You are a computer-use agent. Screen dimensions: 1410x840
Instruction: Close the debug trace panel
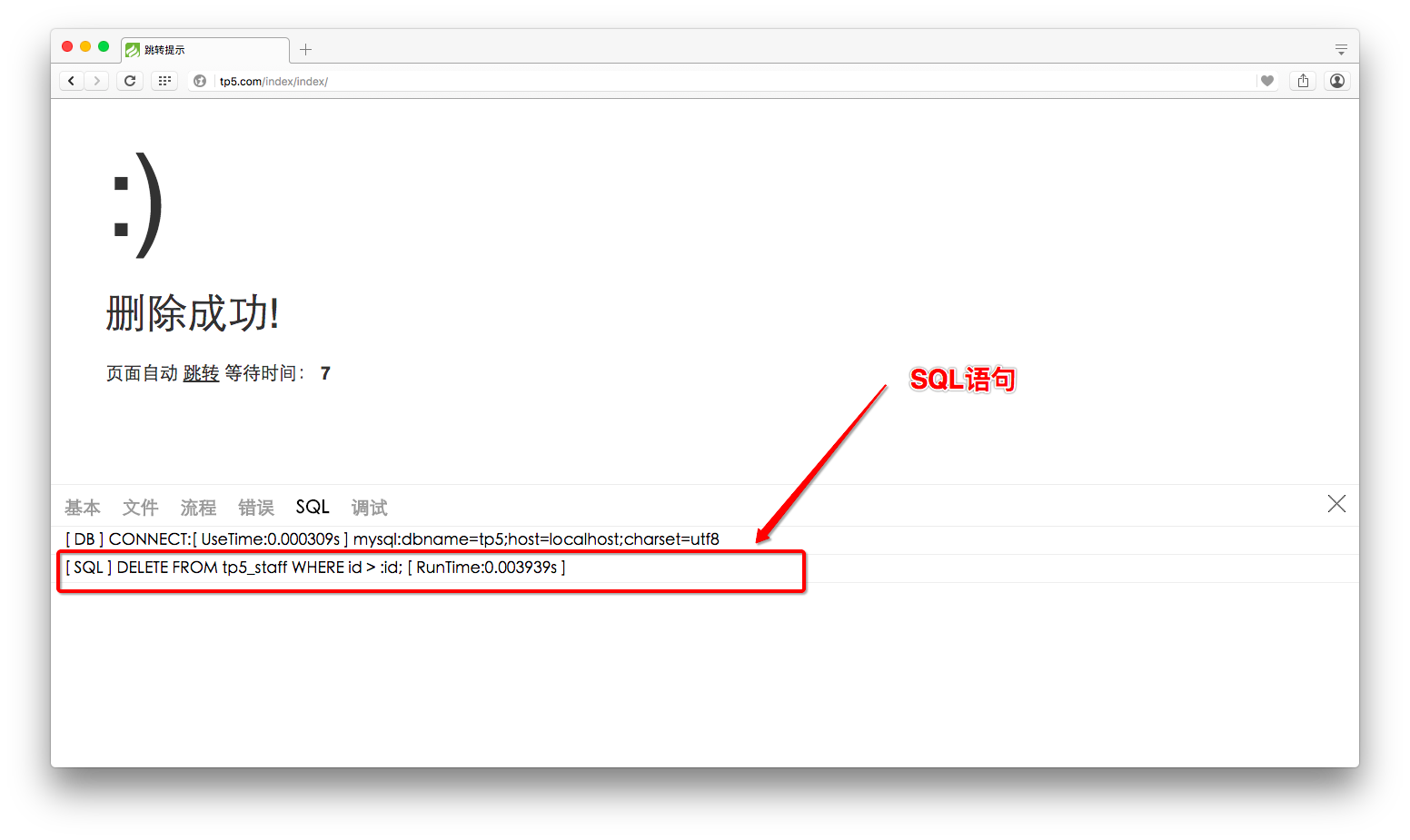1336,504
